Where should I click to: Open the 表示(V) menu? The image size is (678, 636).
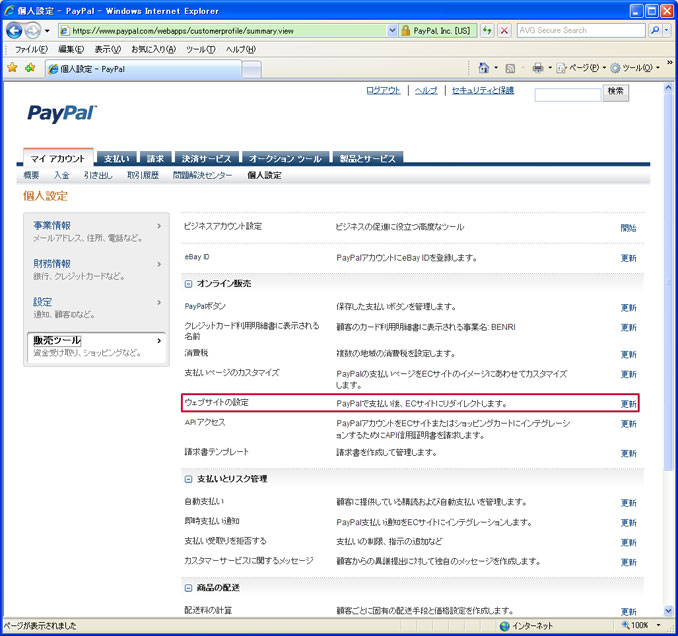(108, 49)
